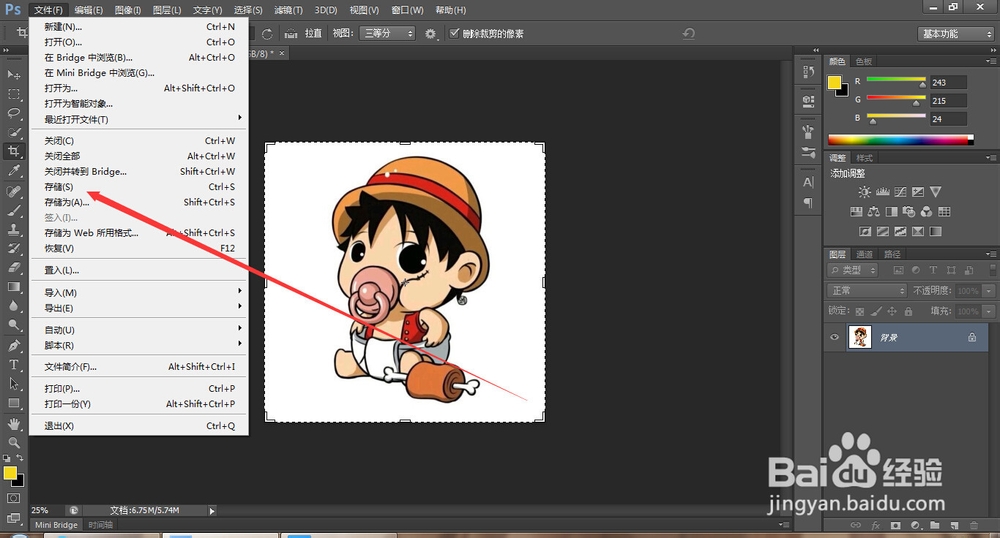Close the open document tab
The width and height of the screenshot is (1000, 538).
pyautogui.click(x=282, y=54)
